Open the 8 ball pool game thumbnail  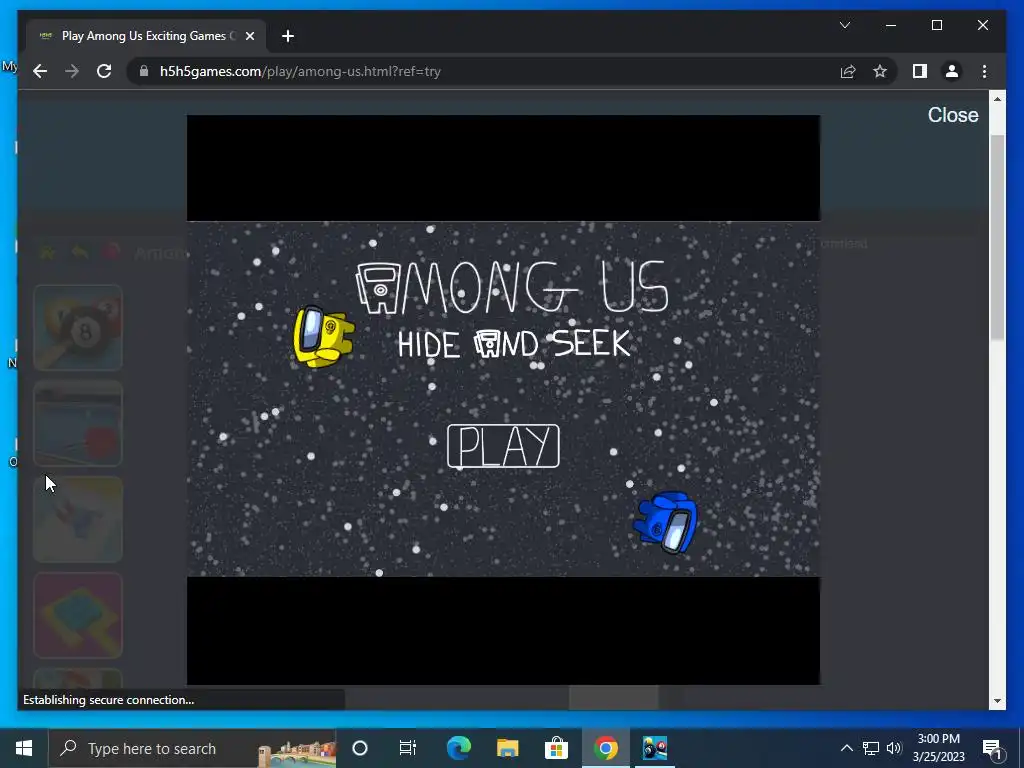pyautogui.click(x=78, y=328)
